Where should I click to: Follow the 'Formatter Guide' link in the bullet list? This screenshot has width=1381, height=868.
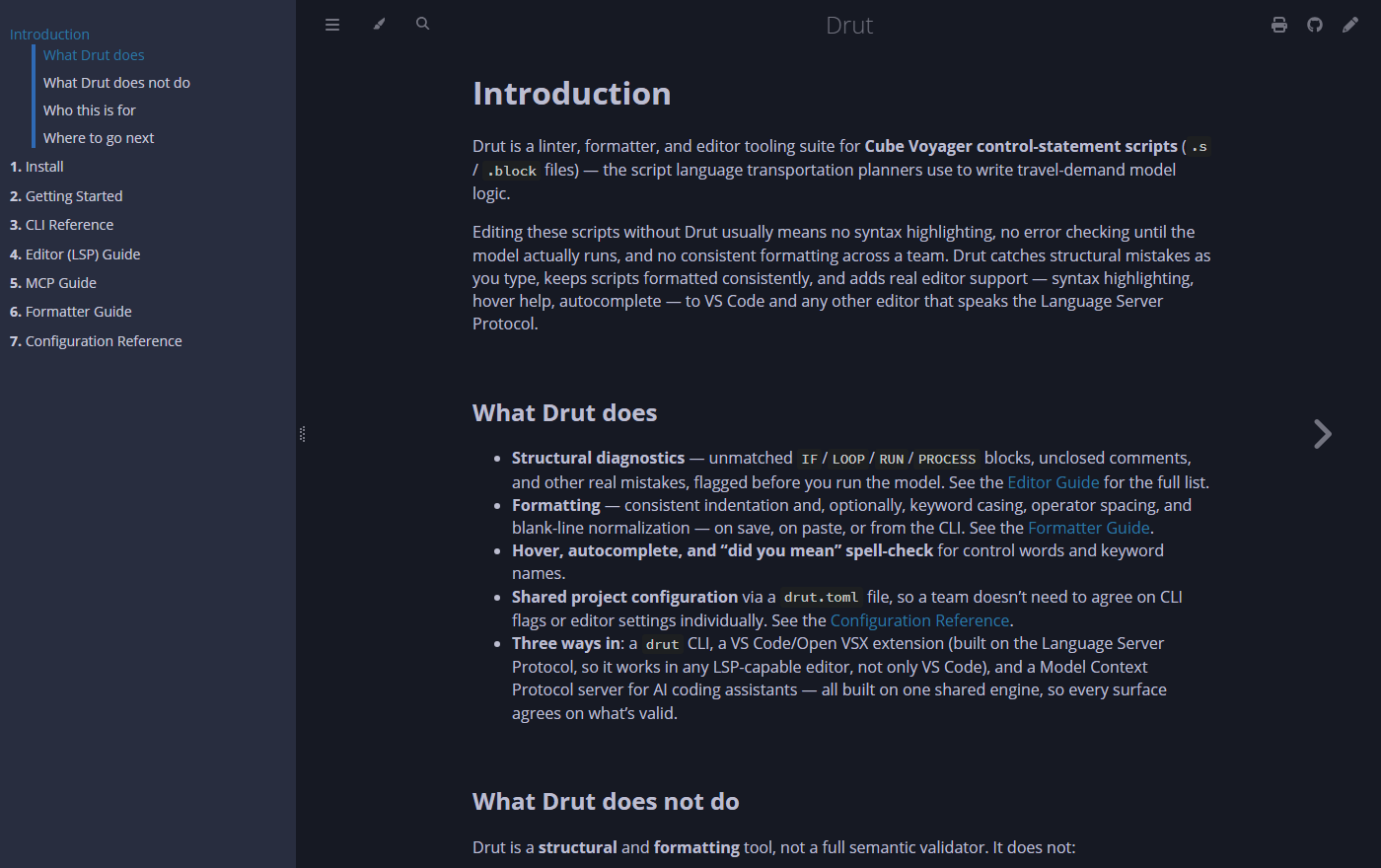(1089, 528)
